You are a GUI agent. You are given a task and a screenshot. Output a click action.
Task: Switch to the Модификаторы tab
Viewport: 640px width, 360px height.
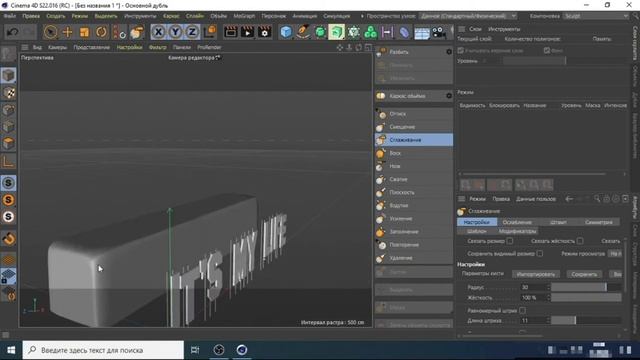pos(518,231)
